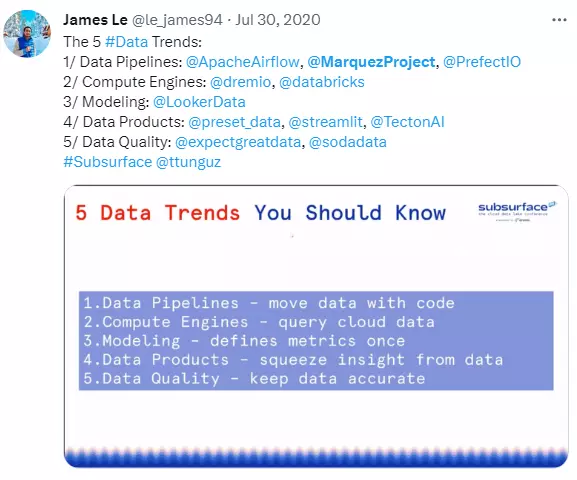Open the @dremio mention
The width and height of the screenshot is (577, 480).
240,82
